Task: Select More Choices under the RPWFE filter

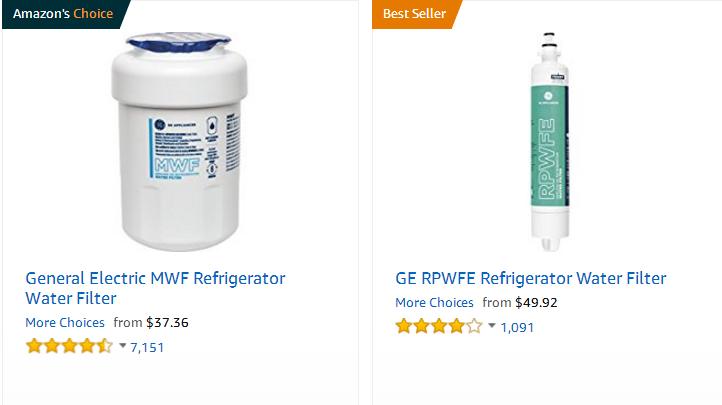Action: click(434, 302)
